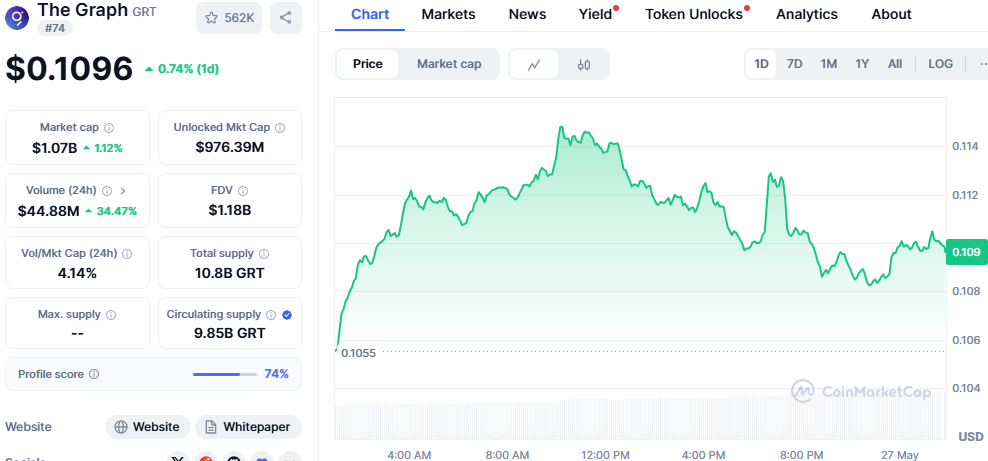Click the 0.74% (1d) change text
Image resolution: width=988 pixels, height=461 pixels.
(188, 69)
